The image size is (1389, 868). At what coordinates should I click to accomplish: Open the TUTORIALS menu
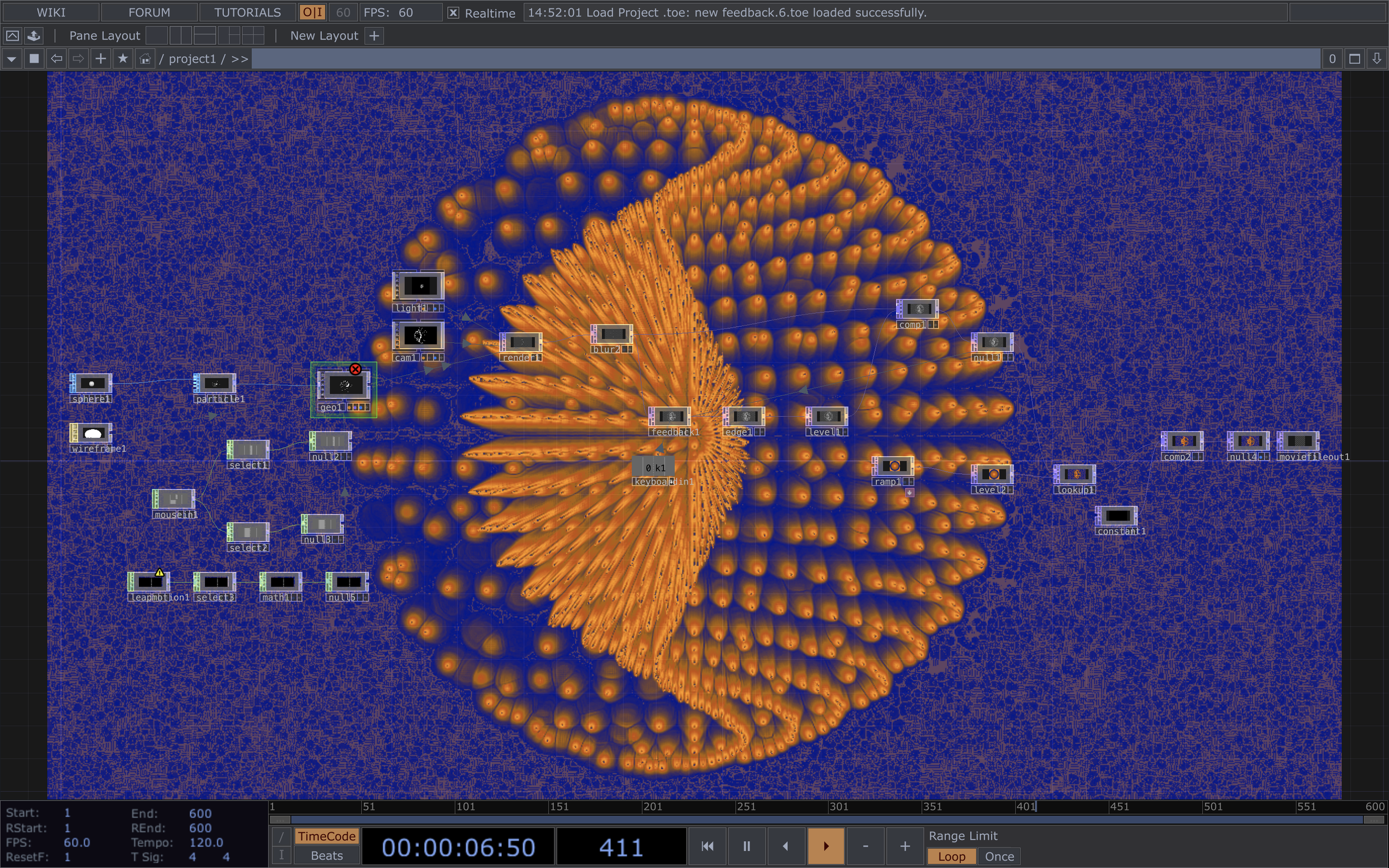pos(247,13)
